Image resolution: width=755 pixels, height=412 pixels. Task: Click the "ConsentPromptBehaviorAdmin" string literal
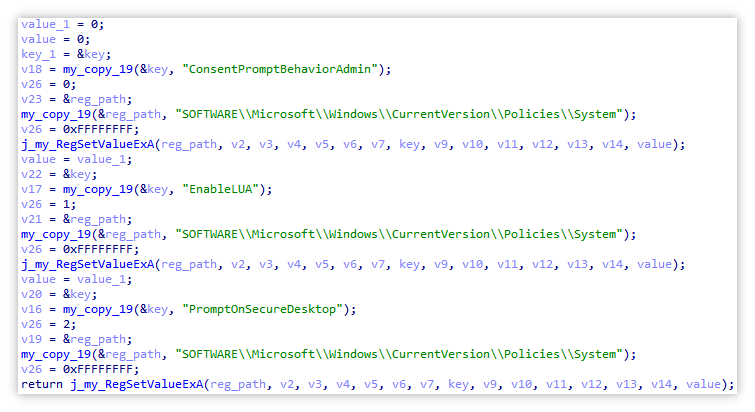click(x=283, y=68)
